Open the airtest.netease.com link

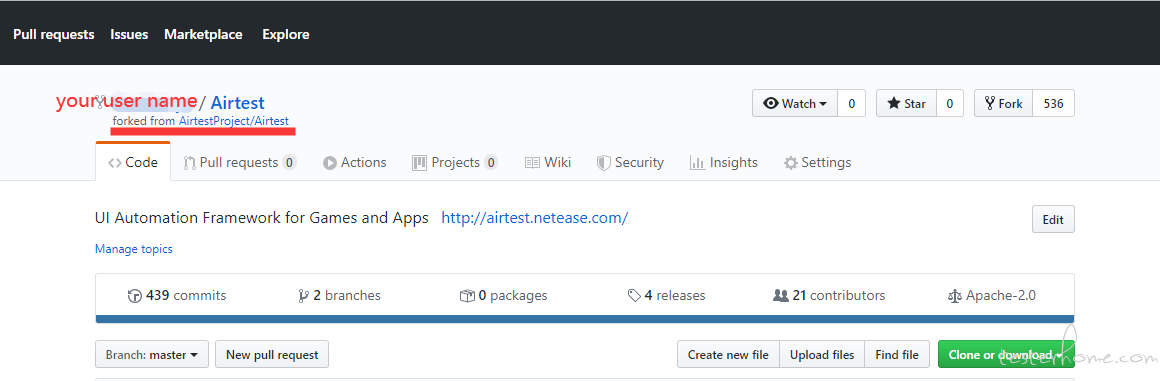click(535, 218)
